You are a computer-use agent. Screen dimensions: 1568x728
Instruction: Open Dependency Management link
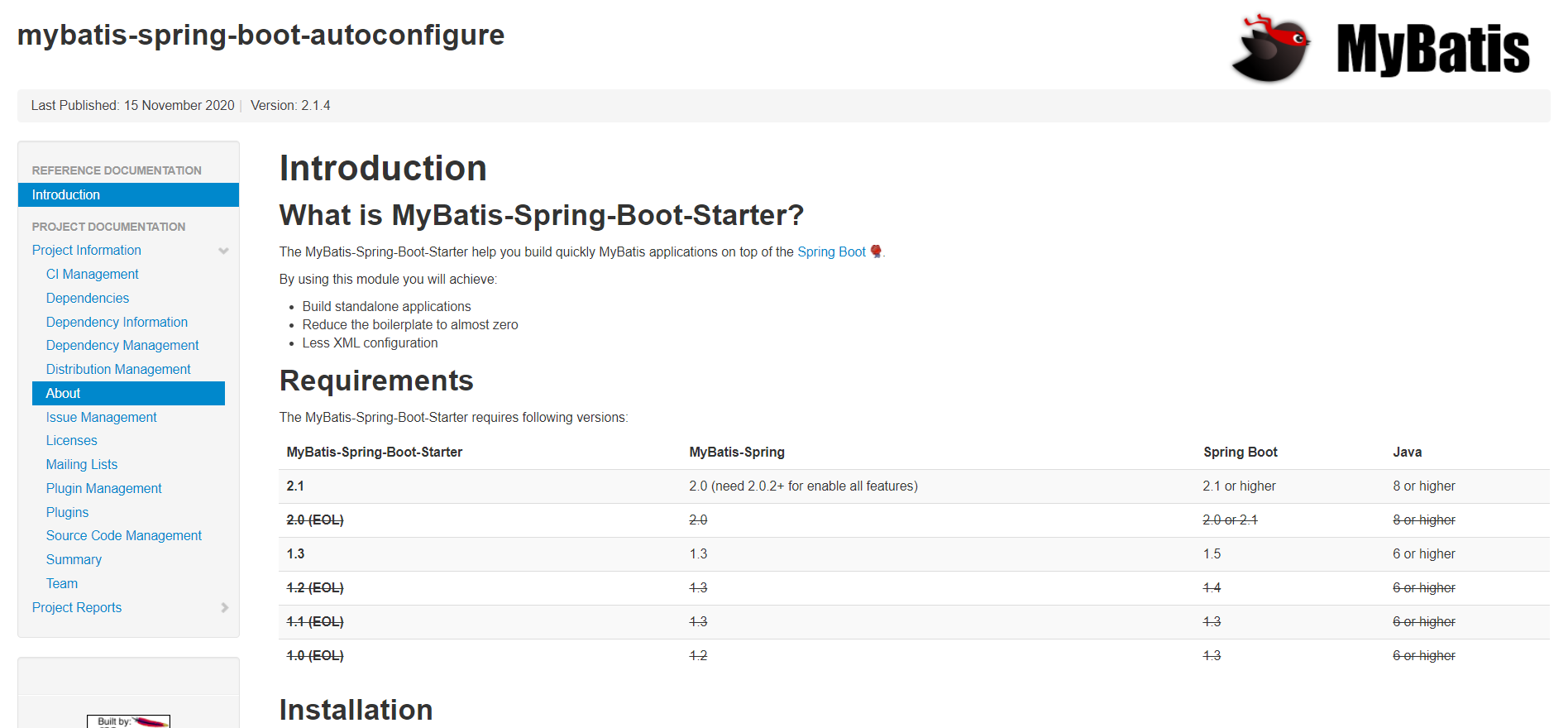pyautogui.click(x=122, y=345)
